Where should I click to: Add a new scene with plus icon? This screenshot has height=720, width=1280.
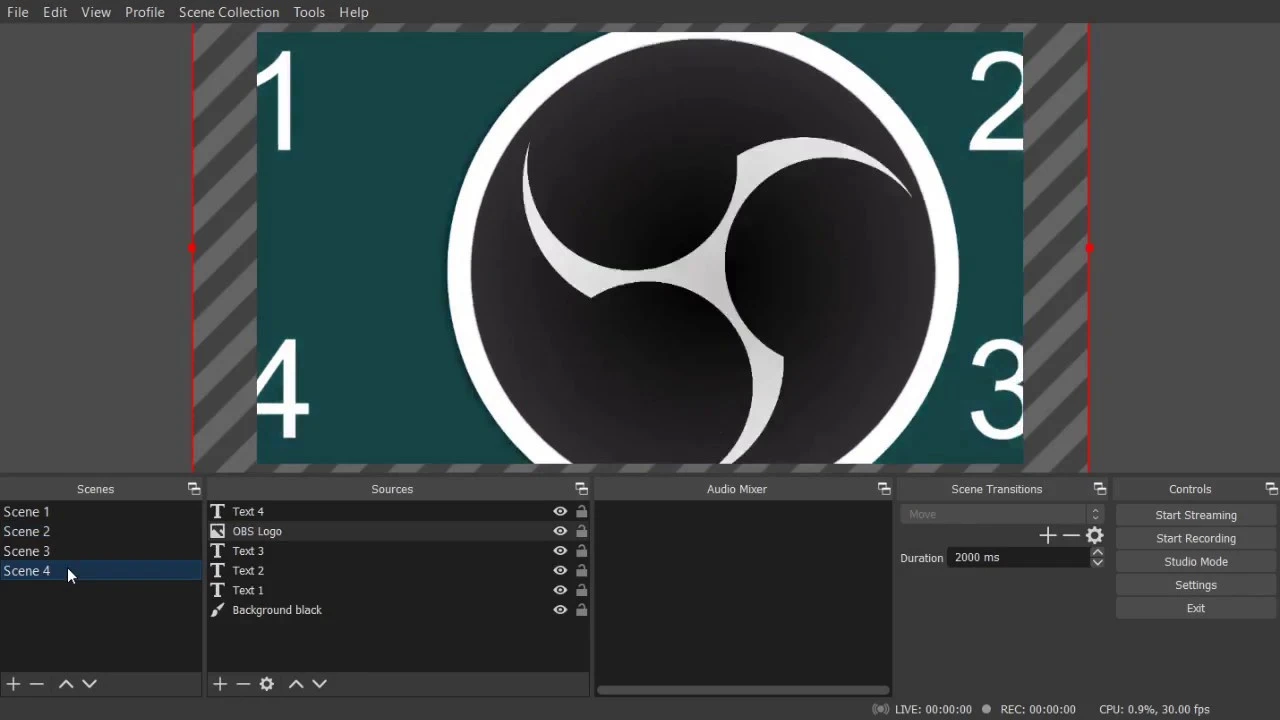tap(13, 684)
